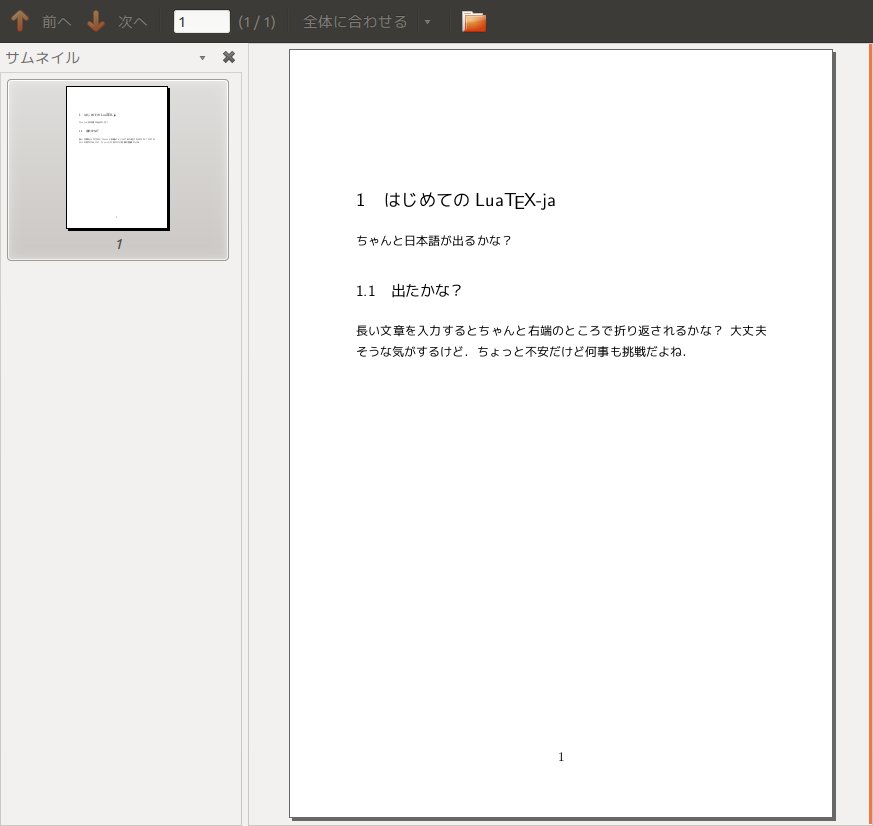Open the orange folder icon in toolbar
This screenshot has width=873, height=826.
pyautogui.click(x=474, y=22)
